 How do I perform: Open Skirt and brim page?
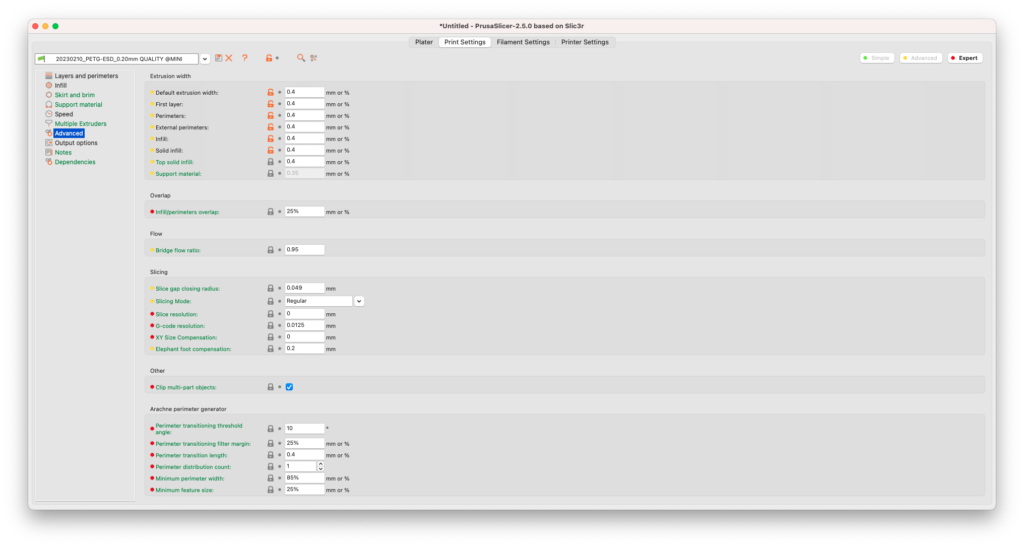tap(74, 95)
